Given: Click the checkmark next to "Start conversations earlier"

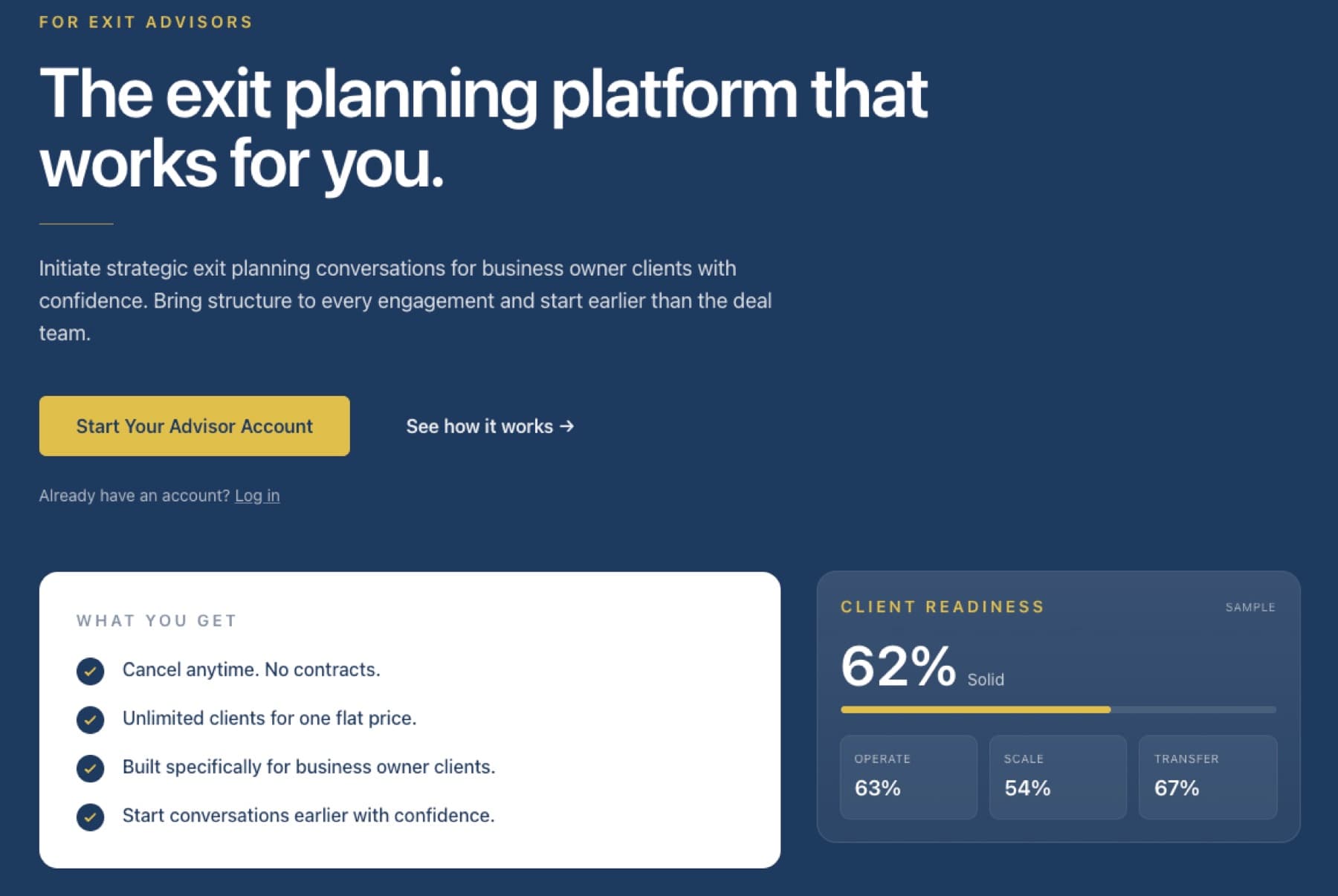Looking at the screenshot, I should 90,817.
